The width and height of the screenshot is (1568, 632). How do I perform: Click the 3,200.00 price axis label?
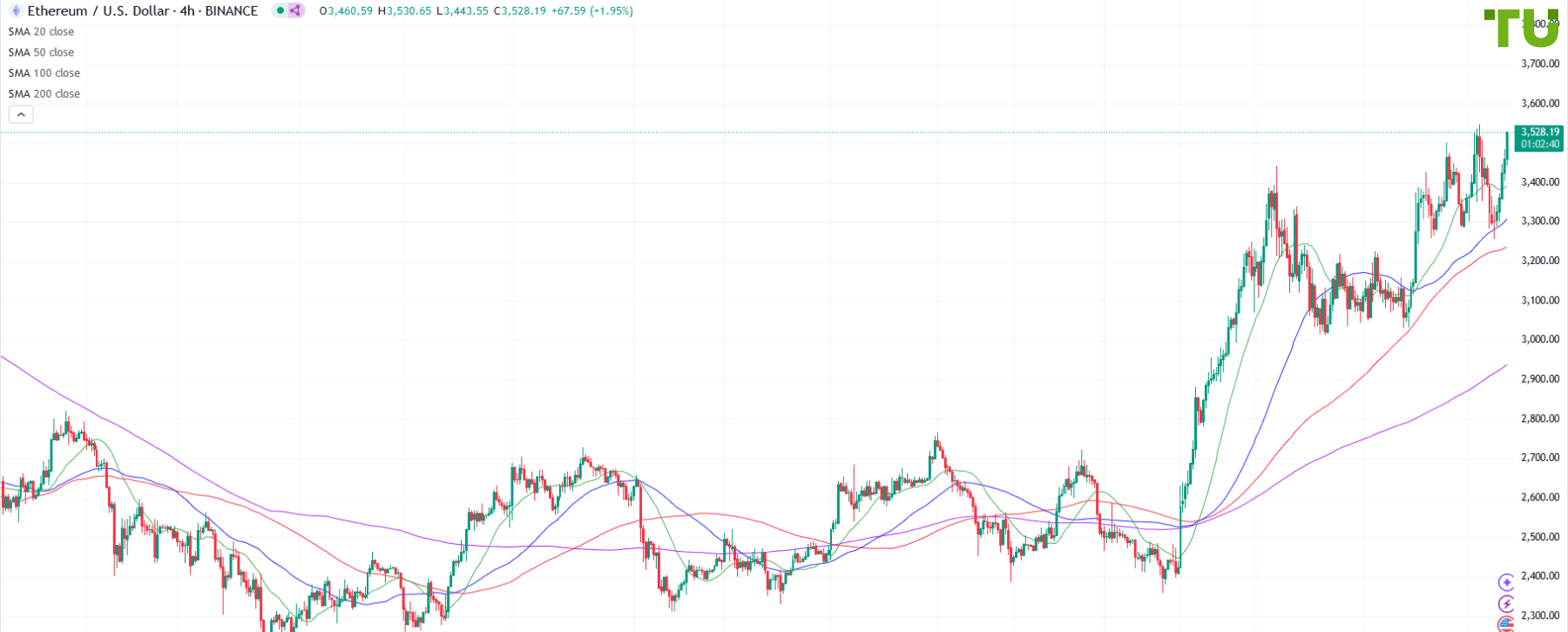(x=1540, y=261)
